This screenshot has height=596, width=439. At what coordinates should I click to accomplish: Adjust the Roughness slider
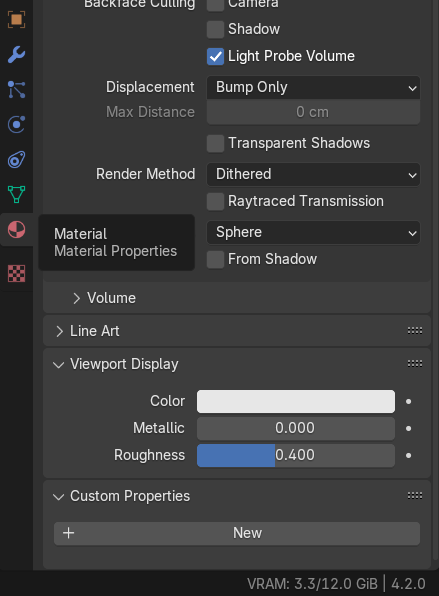pos(296,455)
